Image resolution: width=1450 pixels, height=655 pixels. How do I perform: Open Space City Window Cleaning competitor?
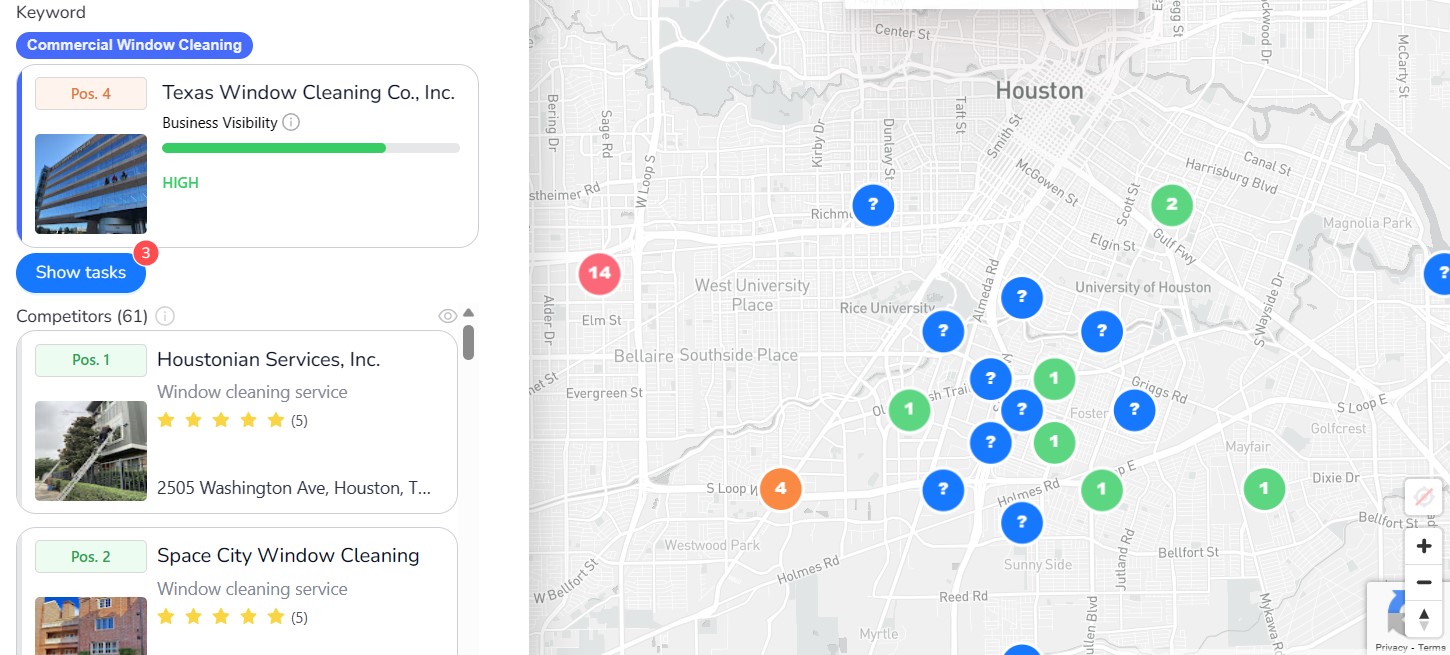[x=288, y=556]
